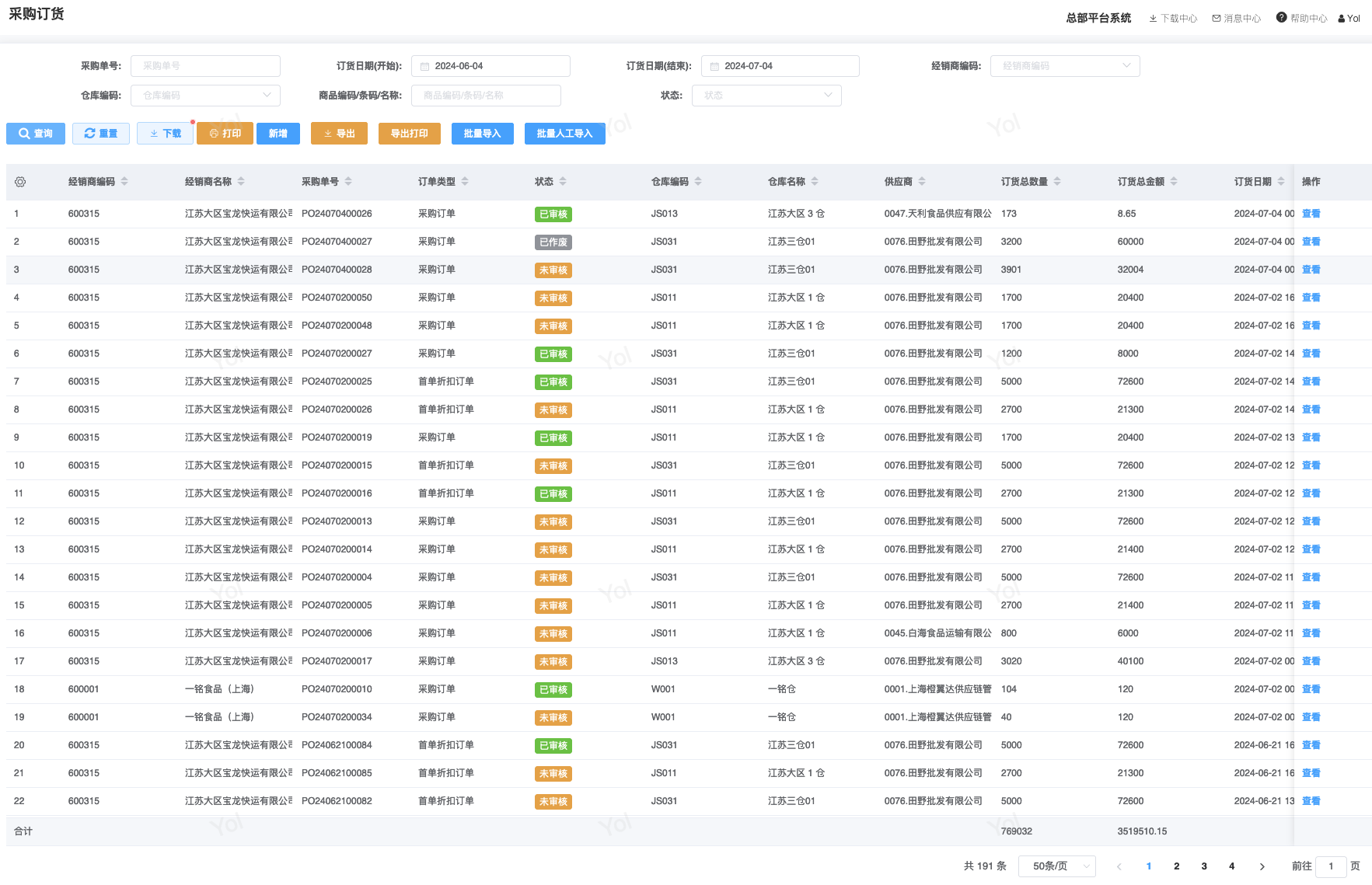Open the help center question icon
1372x885 pixels.
1281,18
